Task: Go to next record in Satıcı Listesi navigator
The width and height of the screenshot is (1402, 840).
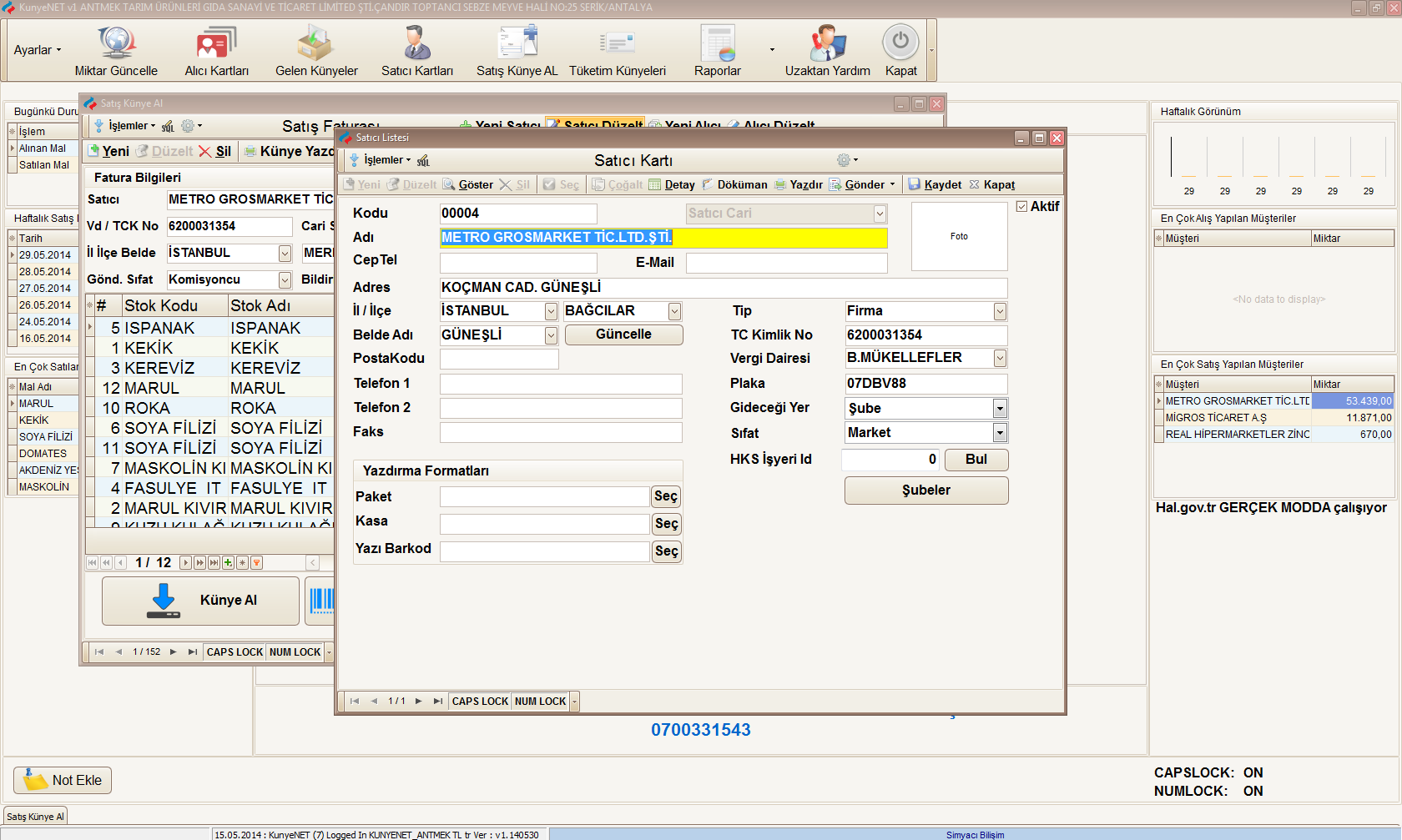Action: tap(418, 702)
